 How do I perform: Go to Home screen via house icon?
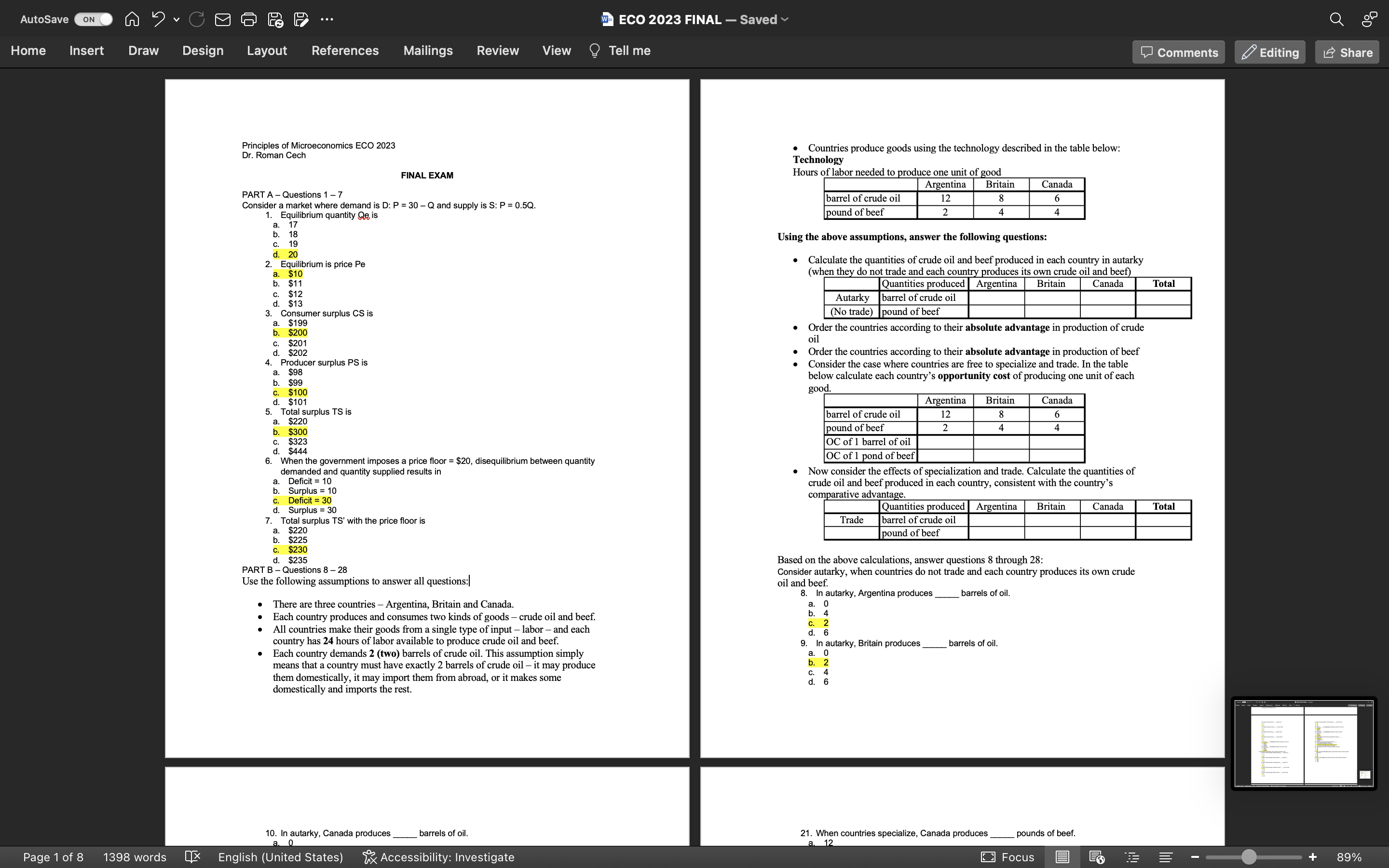132,19
